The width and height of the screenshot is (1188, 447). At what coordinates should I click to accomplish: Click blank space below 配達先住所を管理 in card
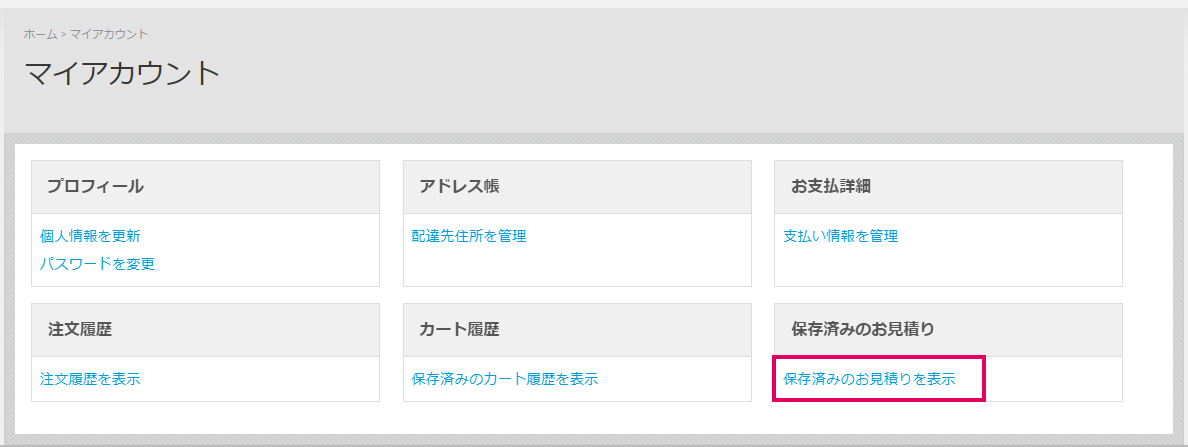(577, 267)
